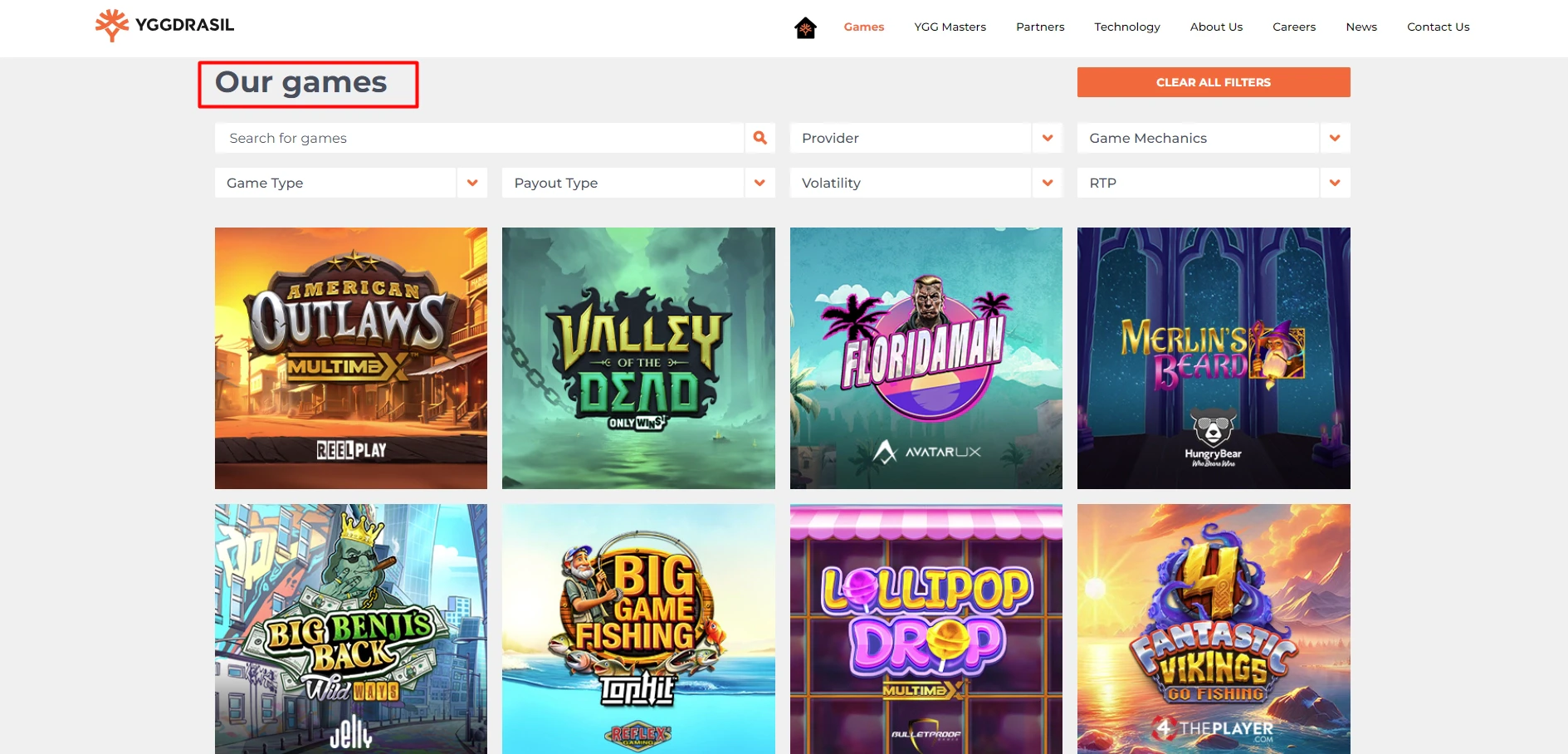1568x754 pixels.
Task: Follow the Contact Us link
Action: coord(1438,27)
